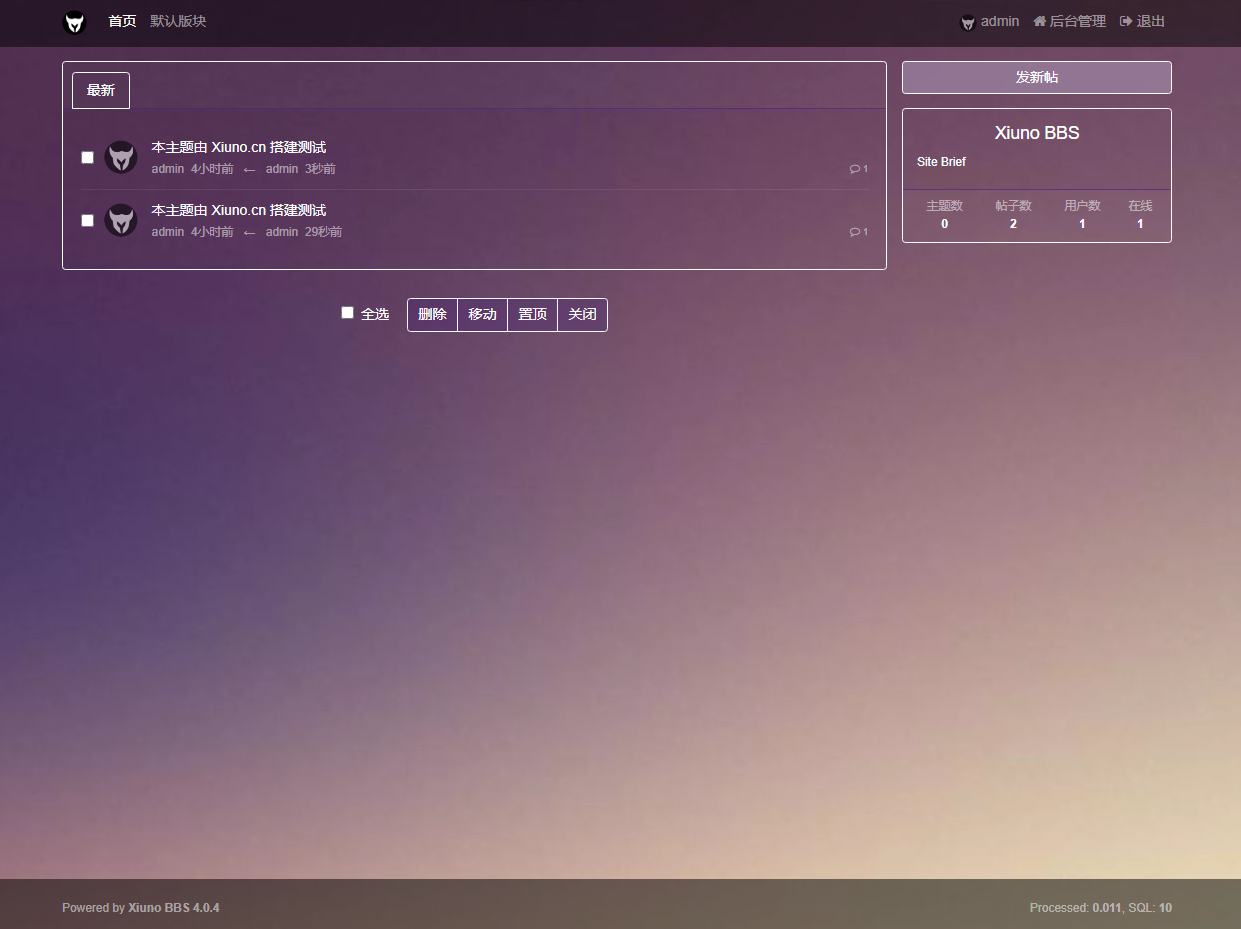The image size is (1241, 929).
Task: Click the 发新帖 new post button
Action: [1037, 77]
